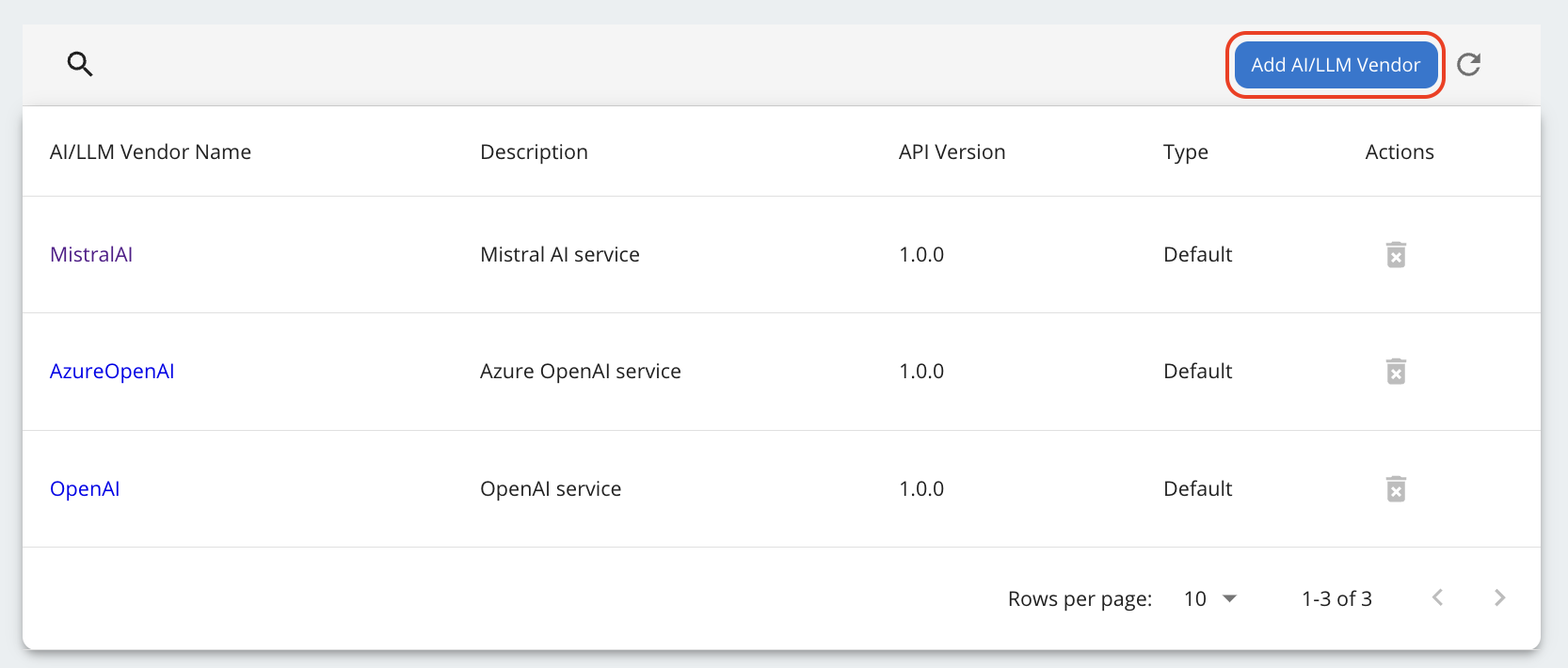Click the 1-3 of 3 pagination label
The height and width of the screenshot is (668, 1568).
(x=1336, y=598)
